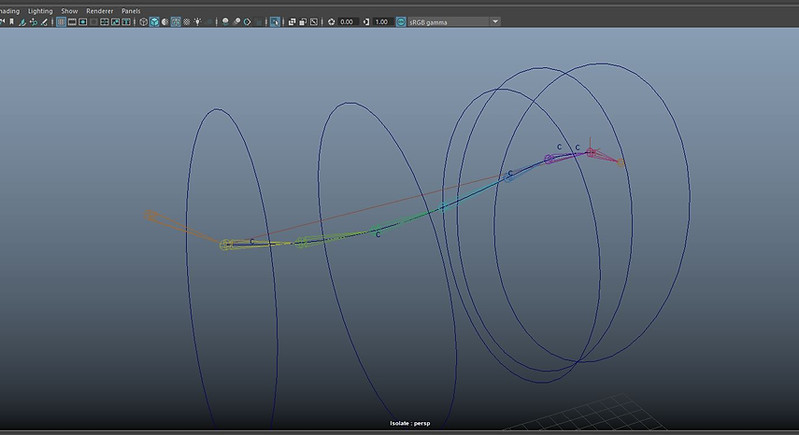Click the sRGB gamma dropdown arrow

495,22
